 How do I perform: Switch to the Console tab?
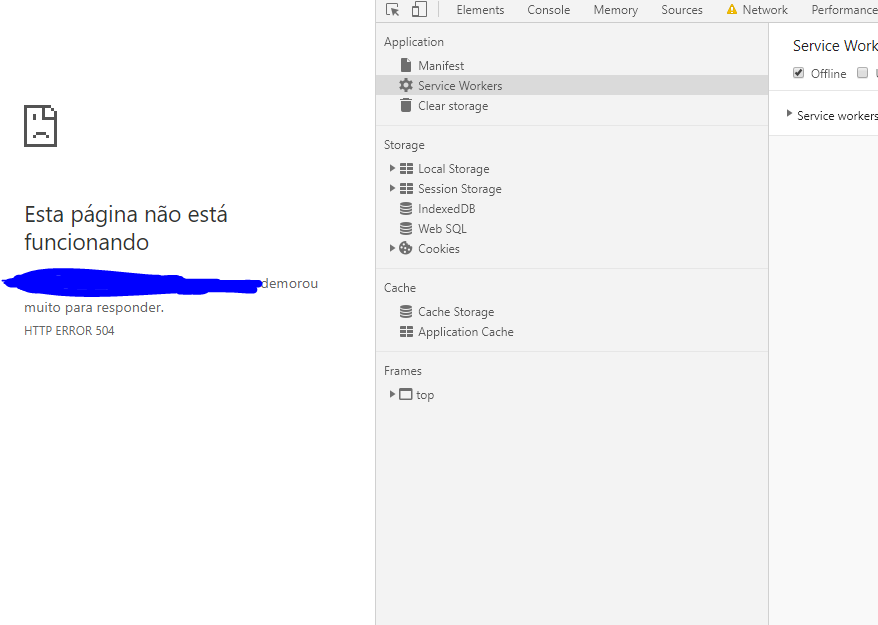coord(549,10)
